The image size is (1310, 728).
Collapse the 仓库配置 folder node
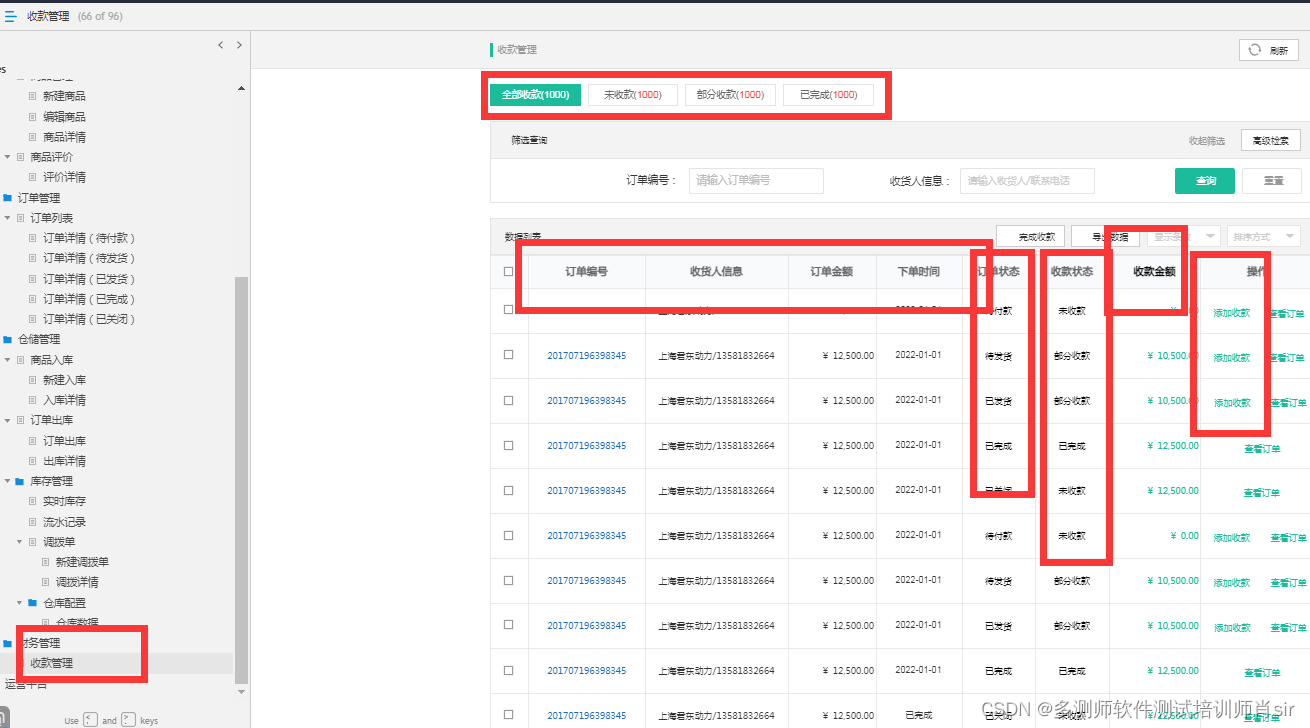pyautogui.click(x=20, y=603)
